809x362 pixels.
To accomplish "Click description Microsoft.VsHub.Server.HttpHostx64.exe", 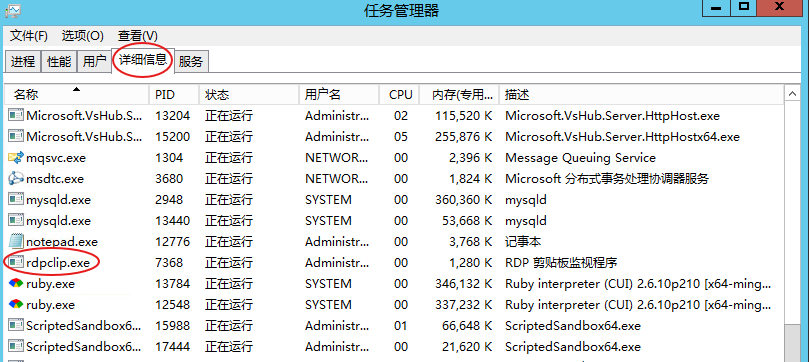I will (x=622, y=137).
